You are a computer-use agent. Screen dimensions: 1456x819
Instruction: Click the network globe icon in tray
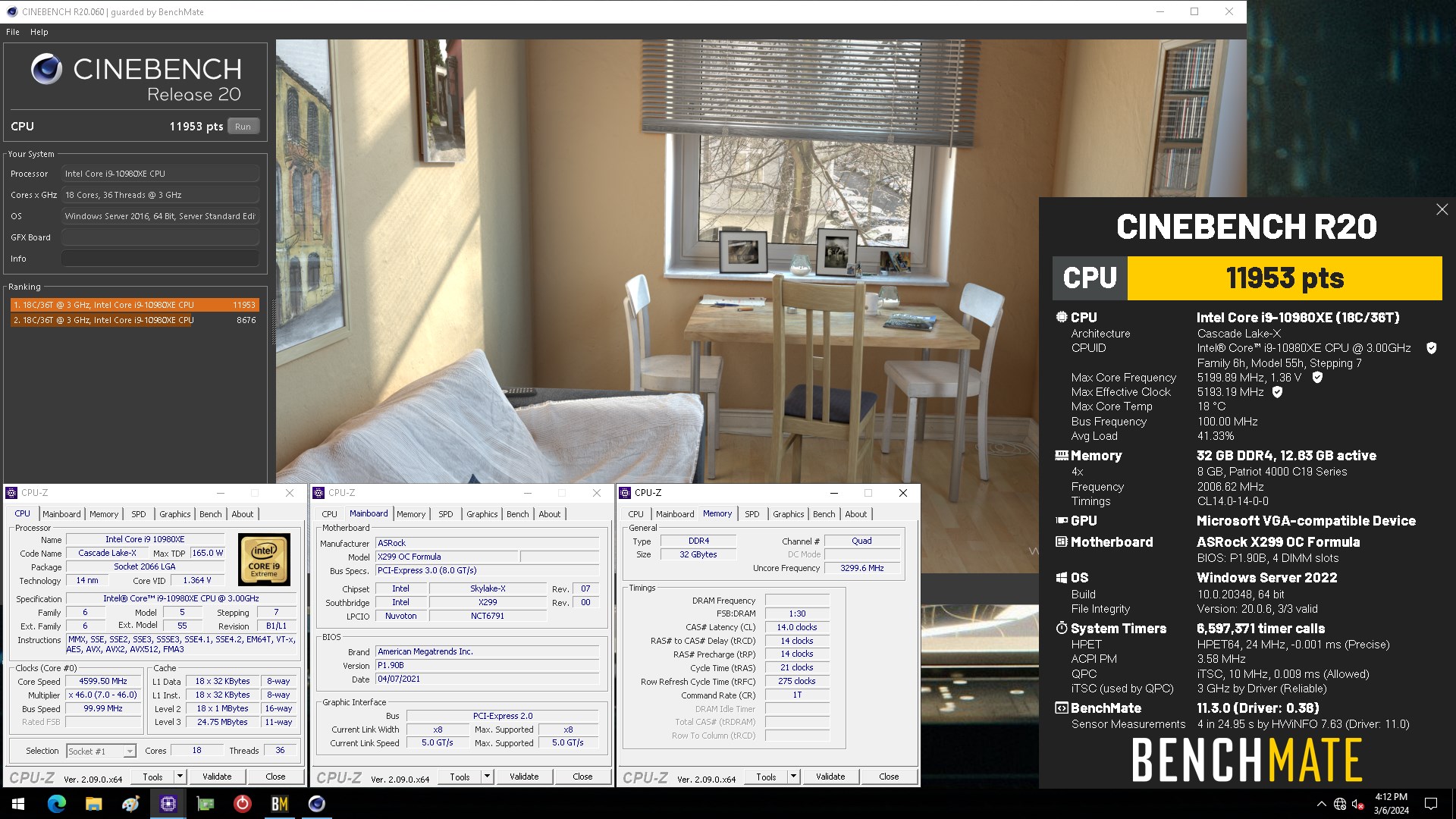[x=1340, y=804]
